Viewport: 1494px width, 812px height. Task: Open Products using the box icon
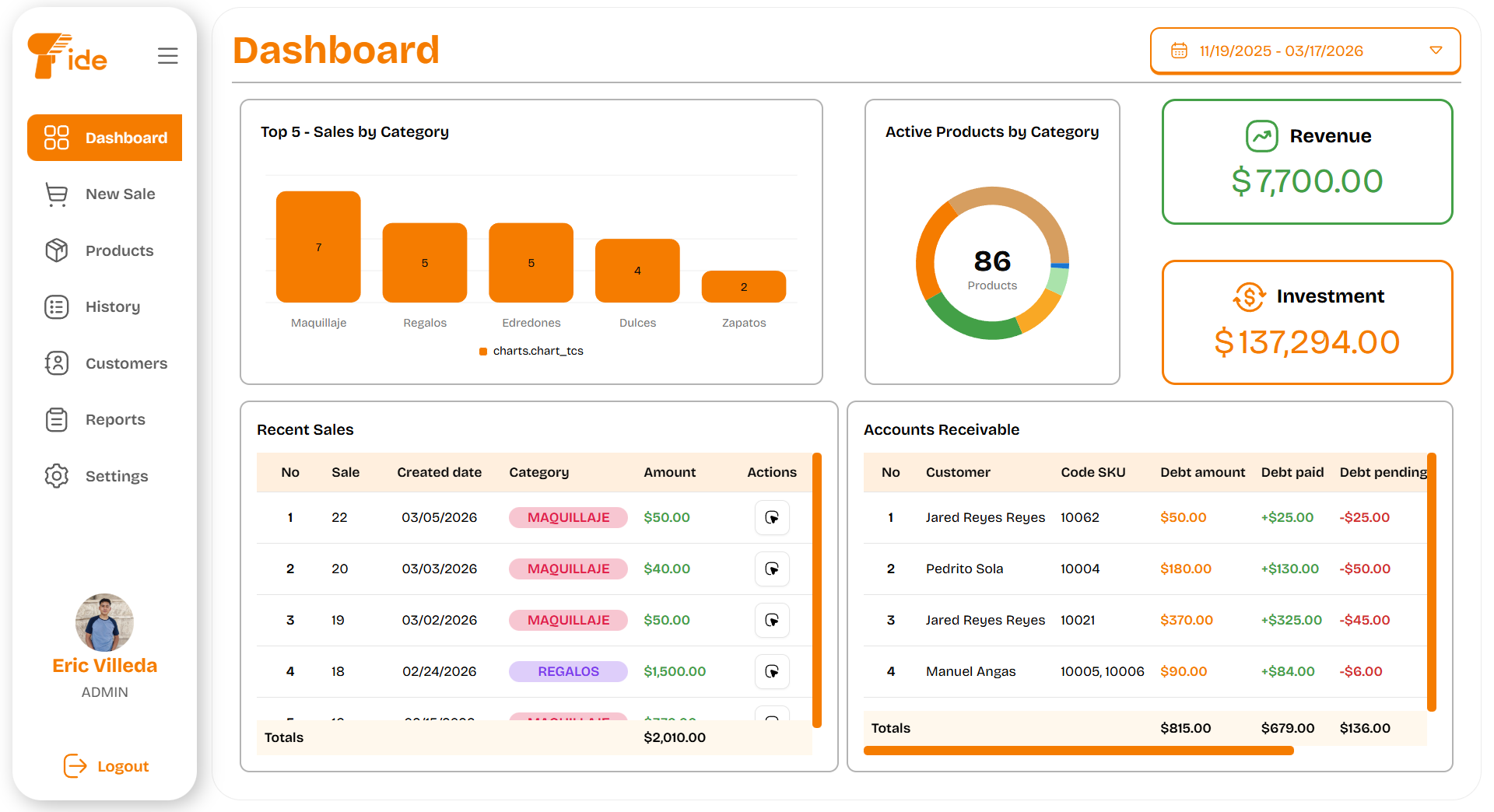[x=56, y=250]
